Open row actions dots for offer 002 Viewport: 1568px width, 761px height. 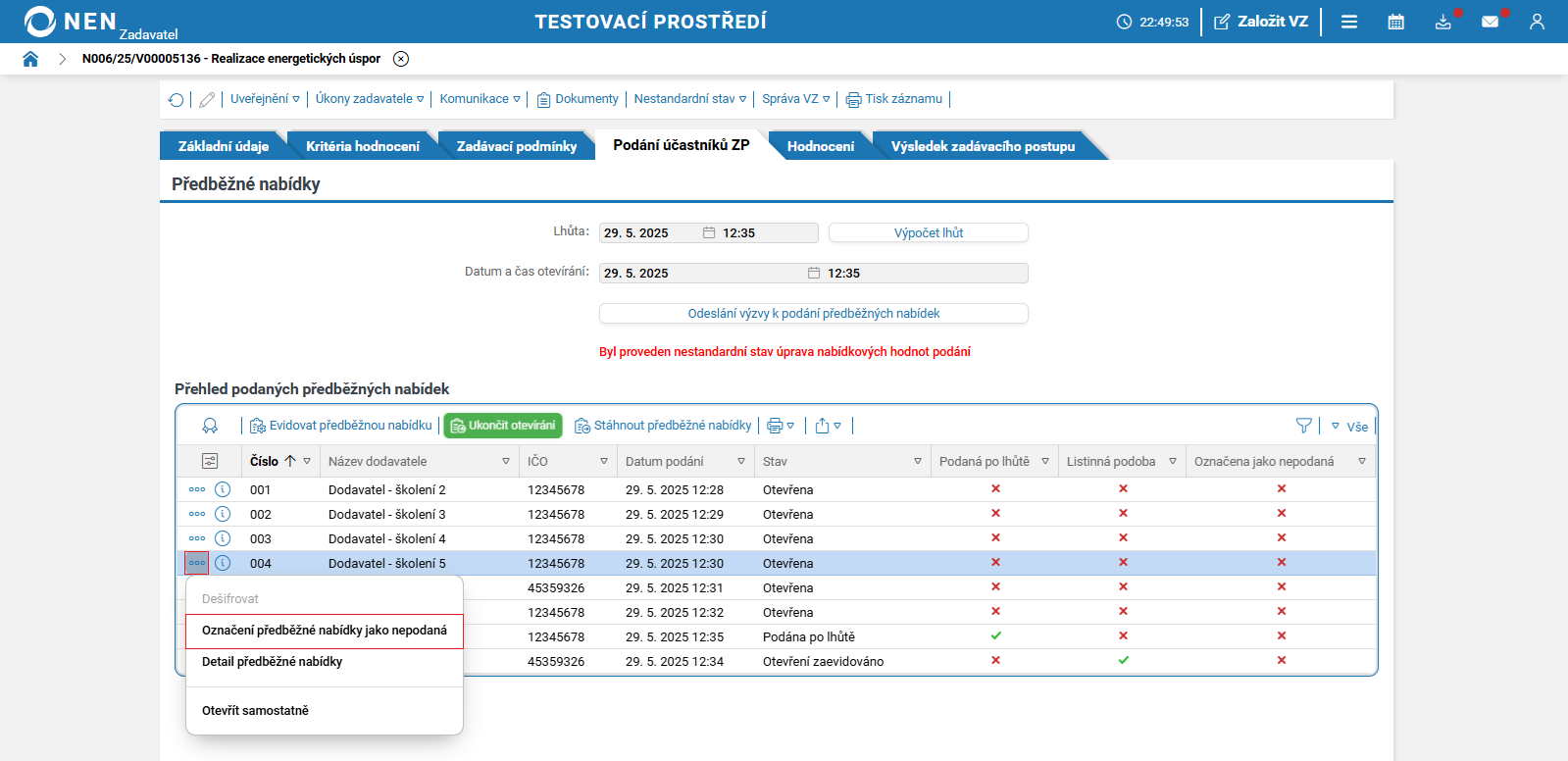[197, 514]
